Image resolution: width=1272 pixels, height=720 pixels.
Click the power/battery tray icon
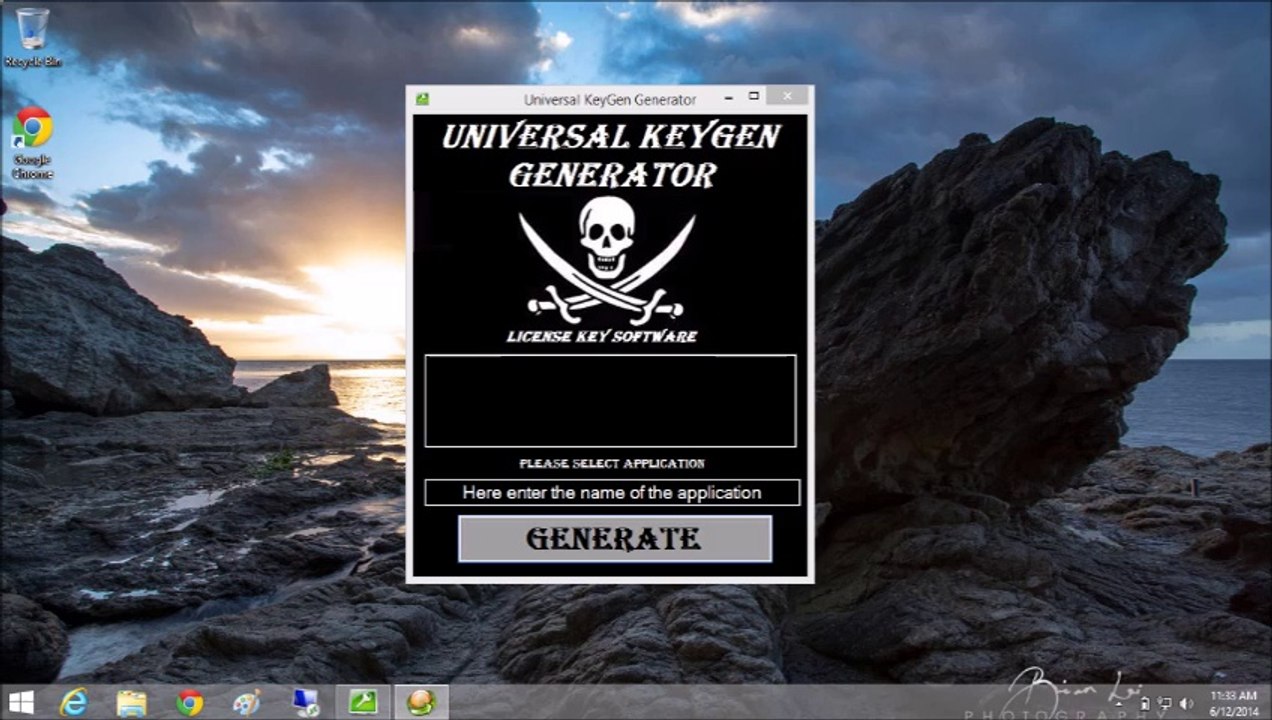click(1145, 704)
